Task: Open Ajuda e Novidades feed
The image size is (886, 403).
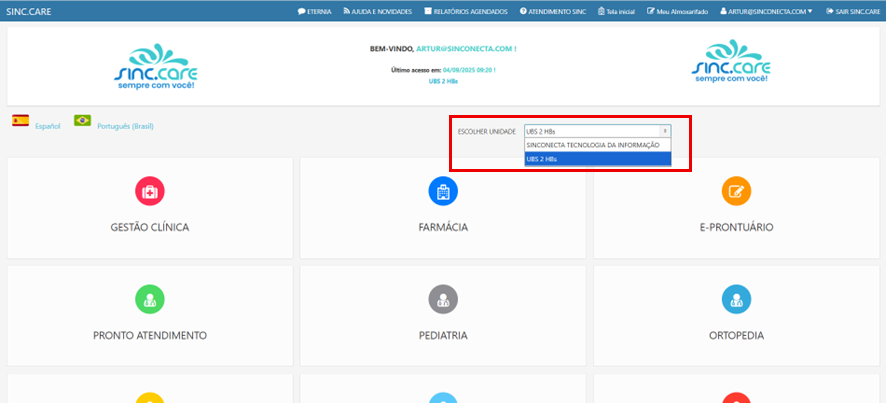Action: (377, 11)
